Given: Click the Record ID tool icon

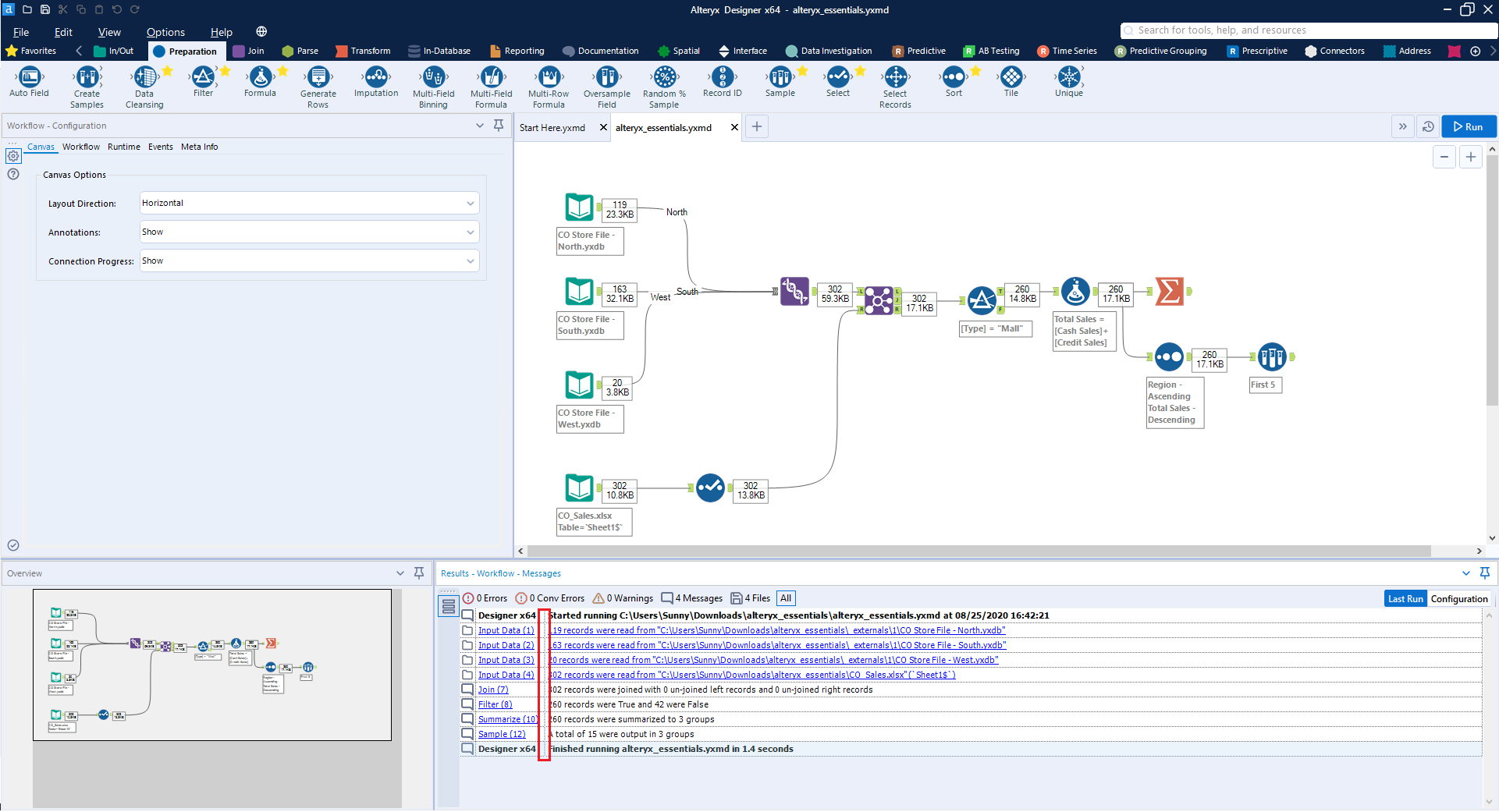Looking at the screenshot, I should click(x=722, y=77).
